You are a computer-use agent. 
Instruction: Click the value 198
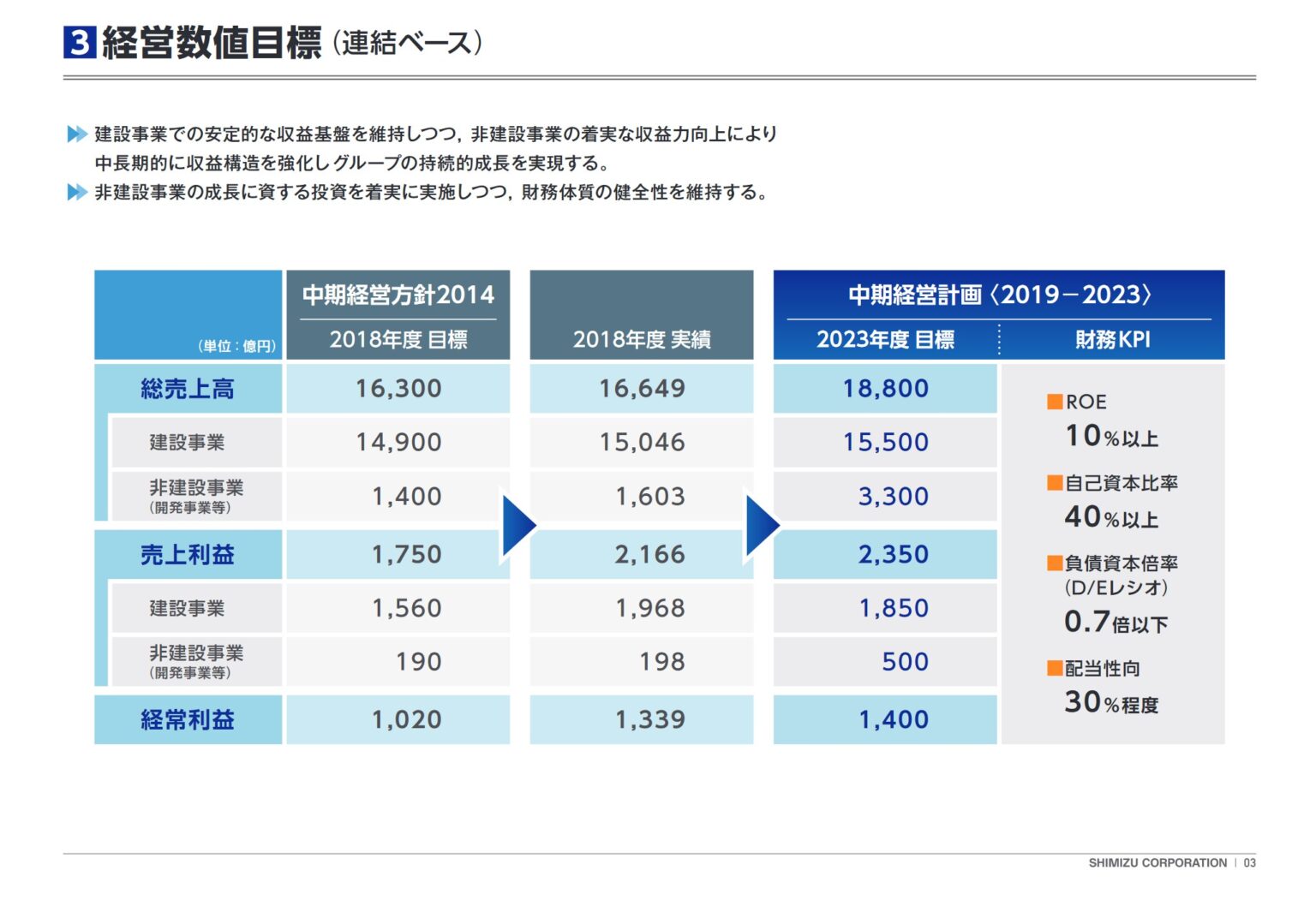[661, 662]
